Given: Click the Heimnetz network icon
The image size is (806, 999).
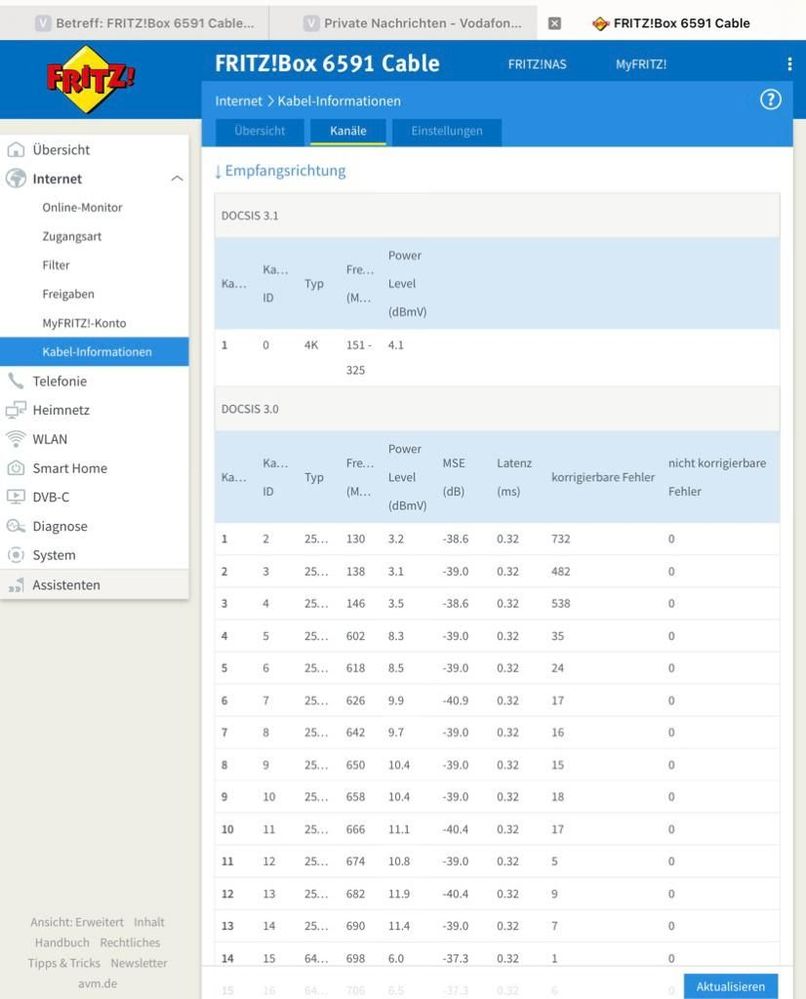Looking at the screenshot, I should pos(15,410).
